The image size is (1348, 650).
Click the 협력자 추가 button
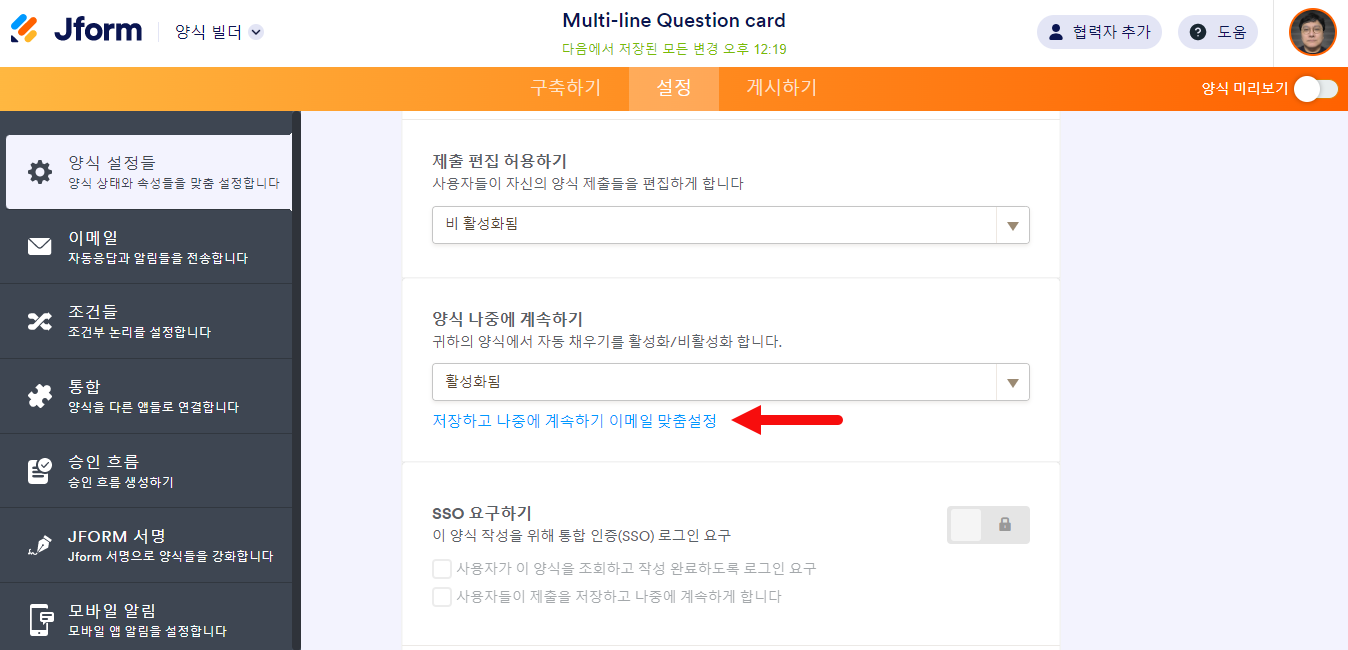[x=1099, y=32]
